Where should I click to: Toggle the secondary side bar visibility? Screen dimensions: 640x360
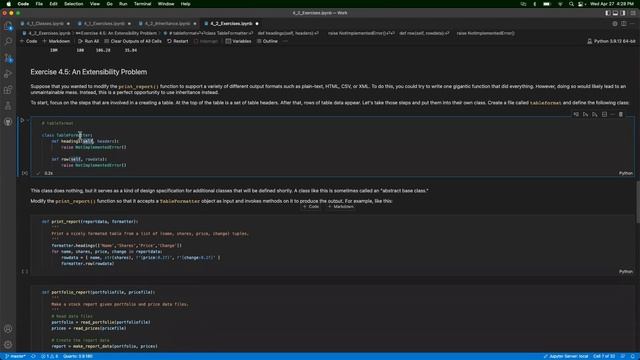coord(623,13)
